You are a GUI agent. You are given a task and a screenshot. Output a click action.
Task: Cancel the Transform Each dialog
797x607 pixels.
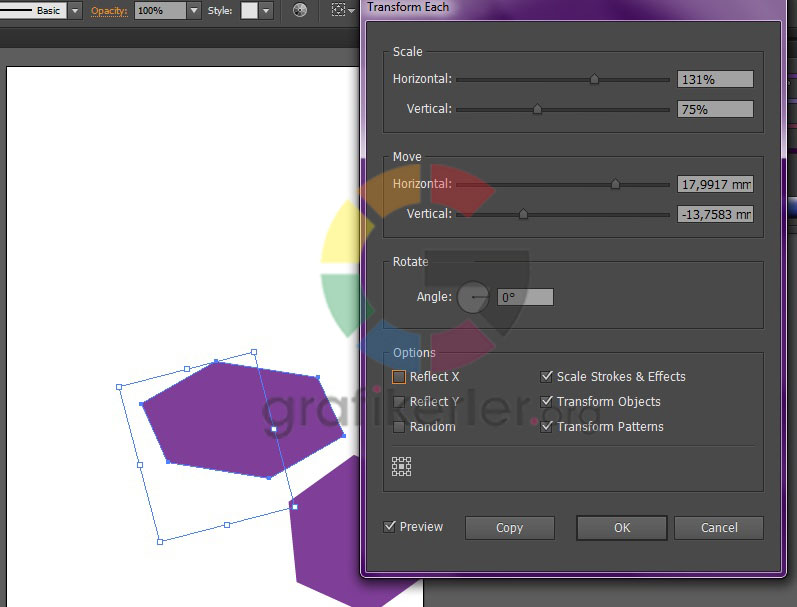click(x=719, y=528)
